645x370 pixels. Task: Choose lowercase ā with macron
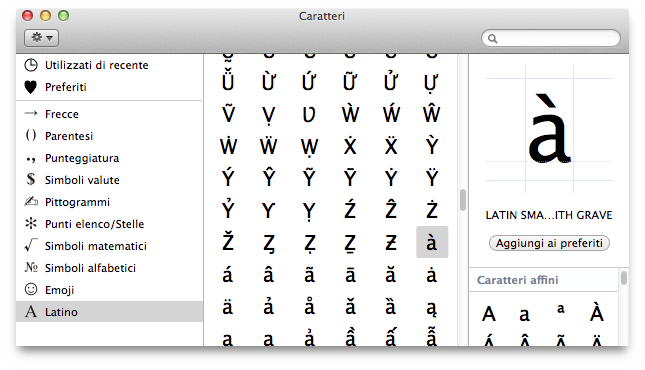350,275
